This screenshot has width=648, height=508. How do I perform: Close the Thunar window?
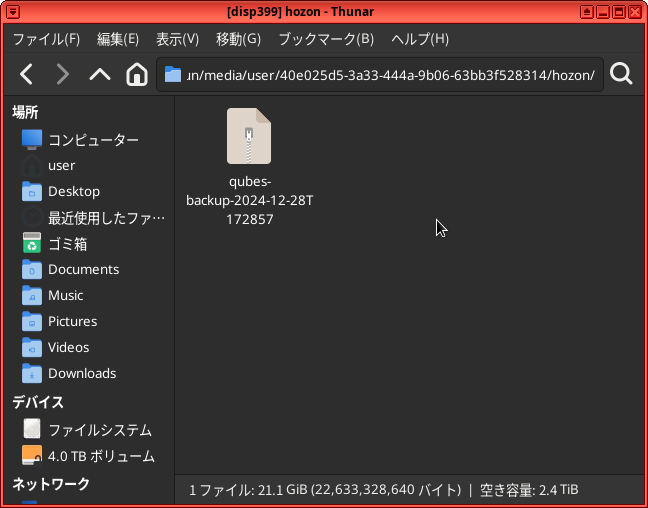635,12
